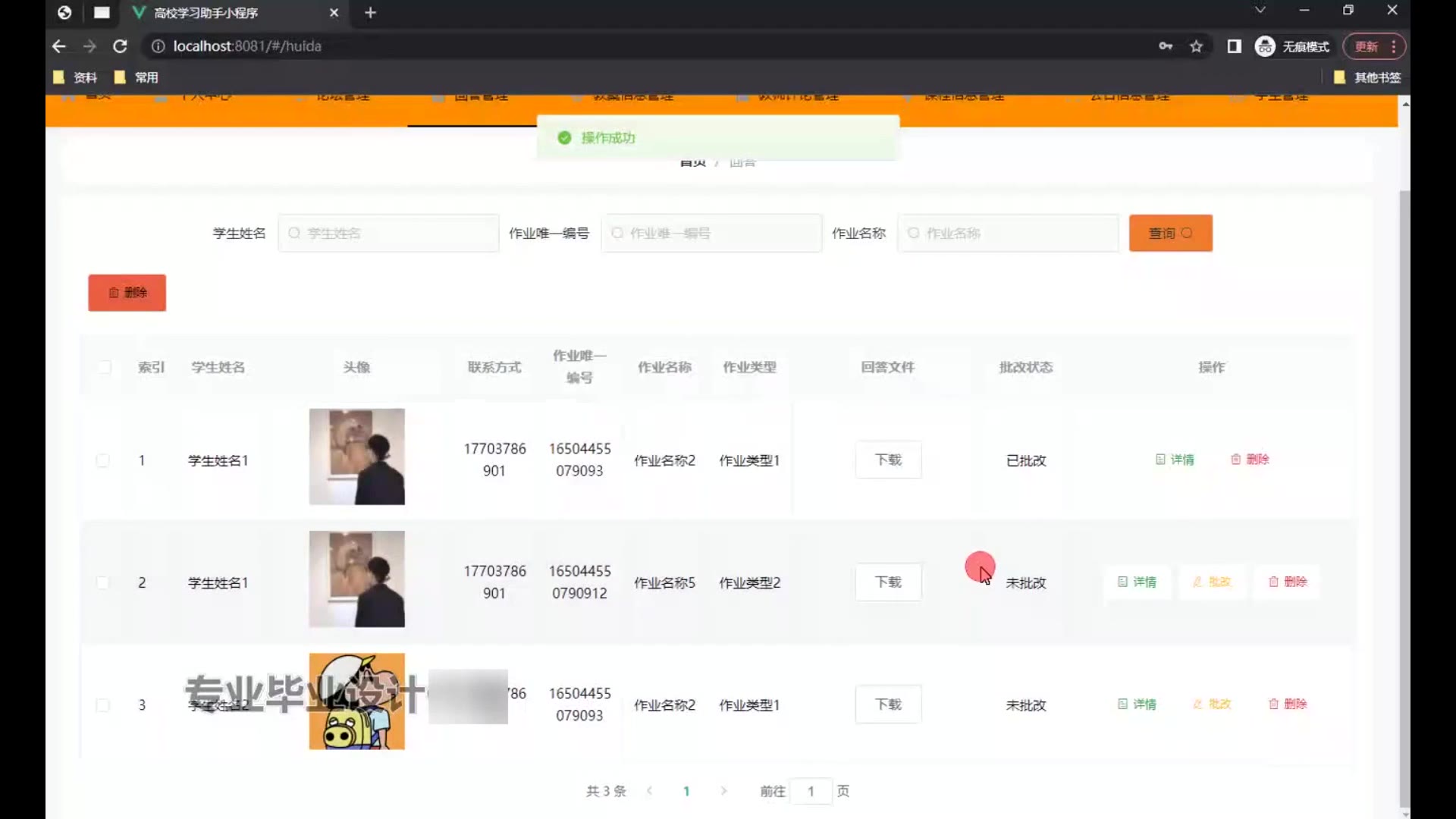This screenshot has height=819, width=1456.
Task: Expand the browser tab search chevron
Action: pos(1260,11)
